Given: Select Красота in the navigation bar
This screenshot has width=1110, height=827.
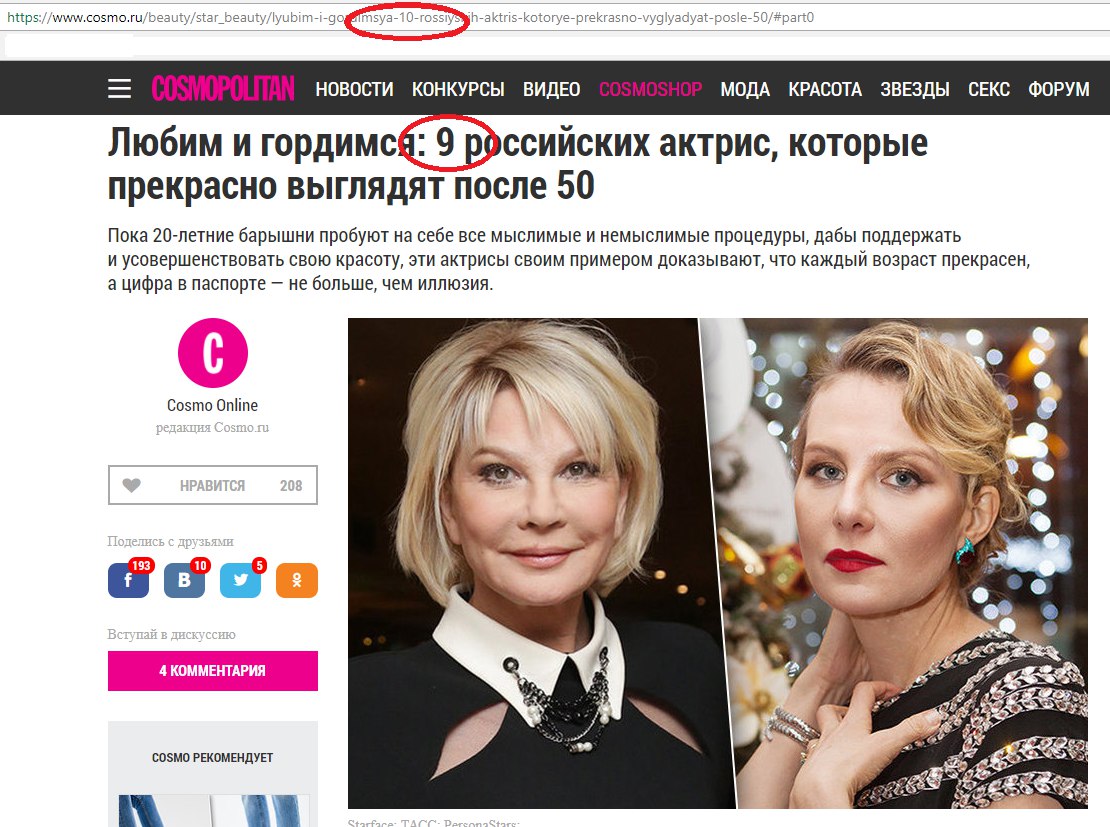Looking at the screenshot, I should pos(825,89).
